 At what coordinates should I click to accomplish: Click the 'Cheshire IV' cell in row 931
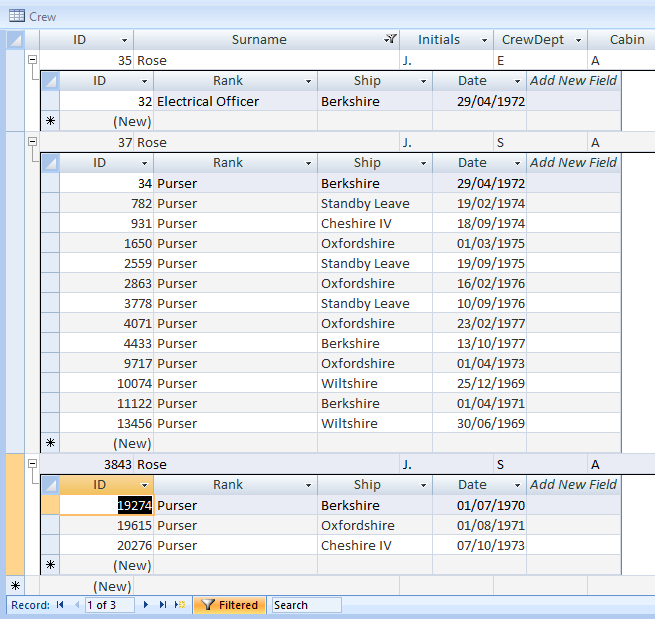[x=375, y=223]
